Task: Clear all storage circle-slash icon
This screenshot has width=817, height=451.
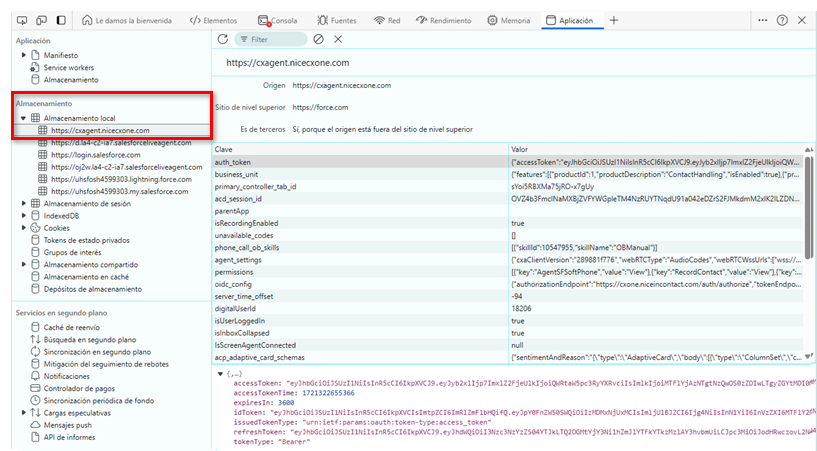Action: pyautogui.click(x=318, y=39)
